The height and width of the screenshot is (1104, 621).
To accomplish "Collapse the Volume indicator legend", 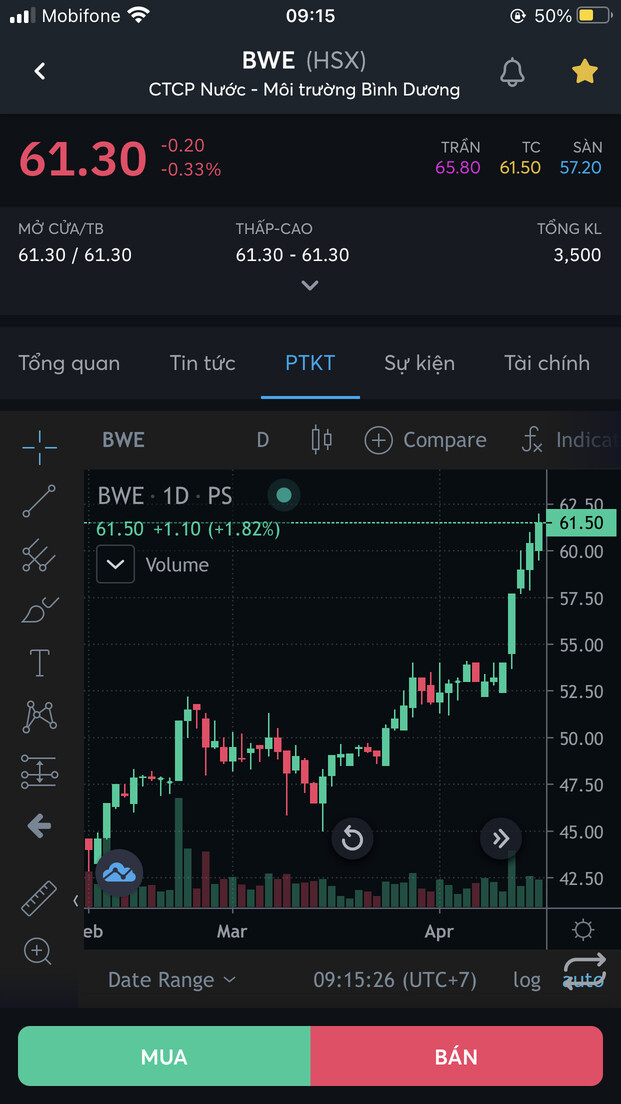I will click(x=115, y=565).
